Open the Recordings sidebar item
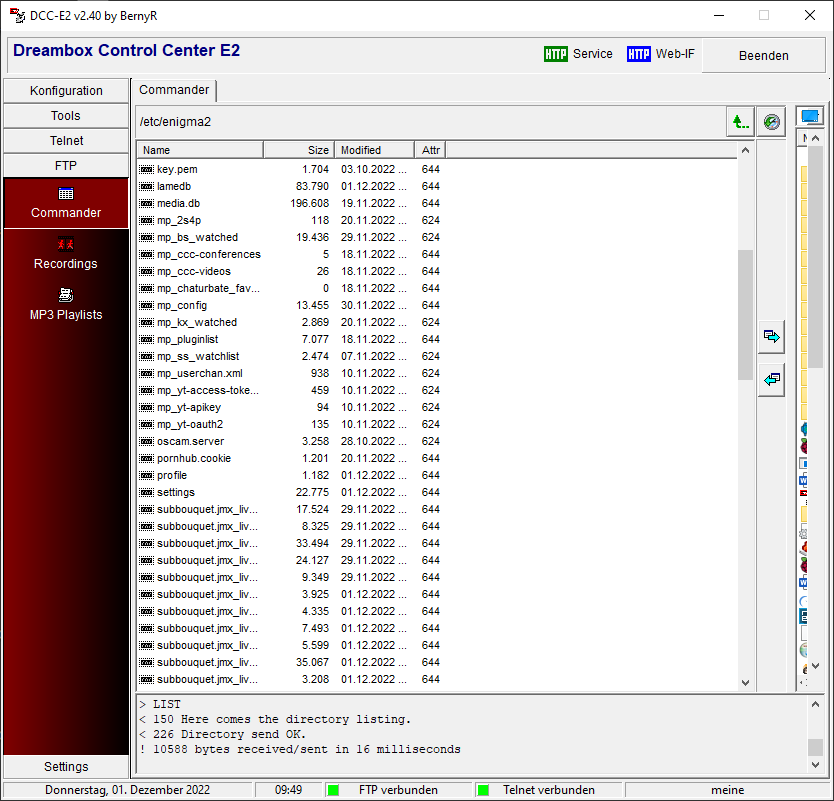834x801 pixels. (x=66, y=254)
